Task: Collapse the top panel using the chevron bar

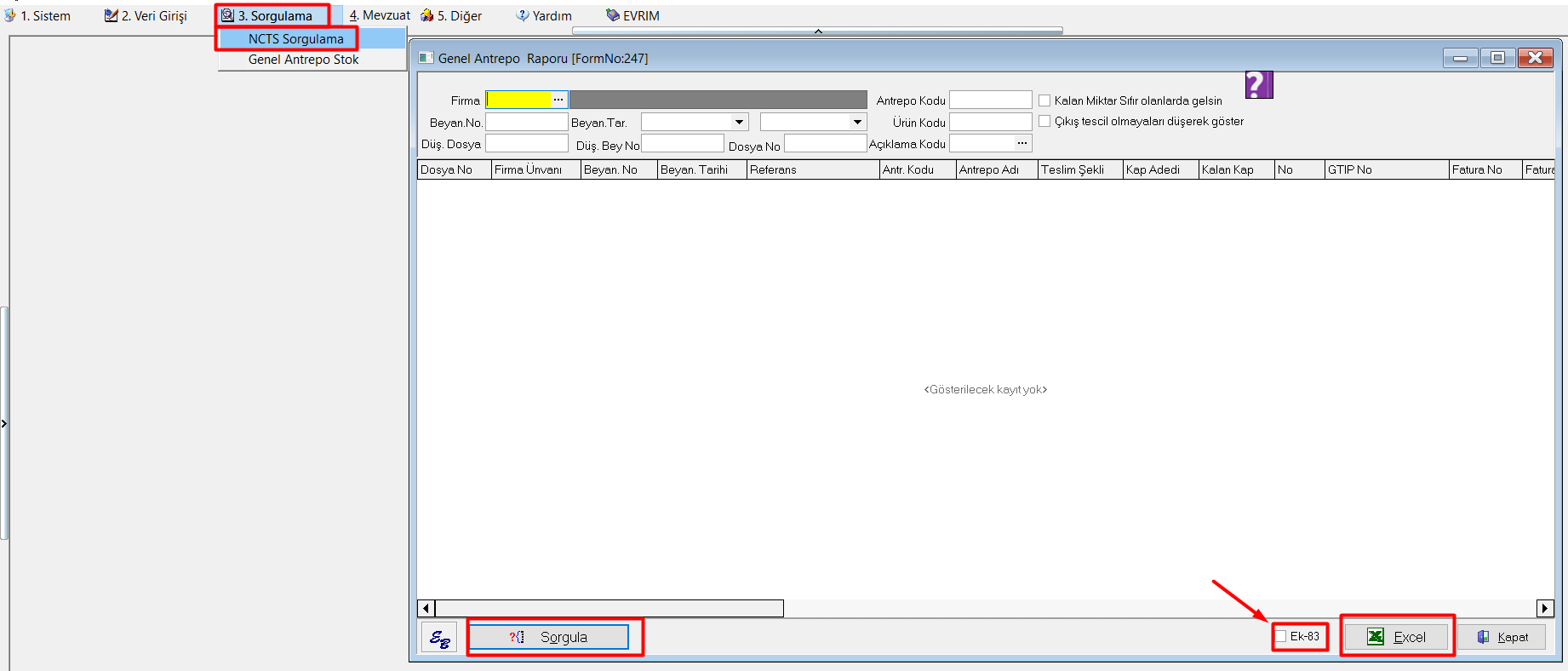Action: coord(817,32)
